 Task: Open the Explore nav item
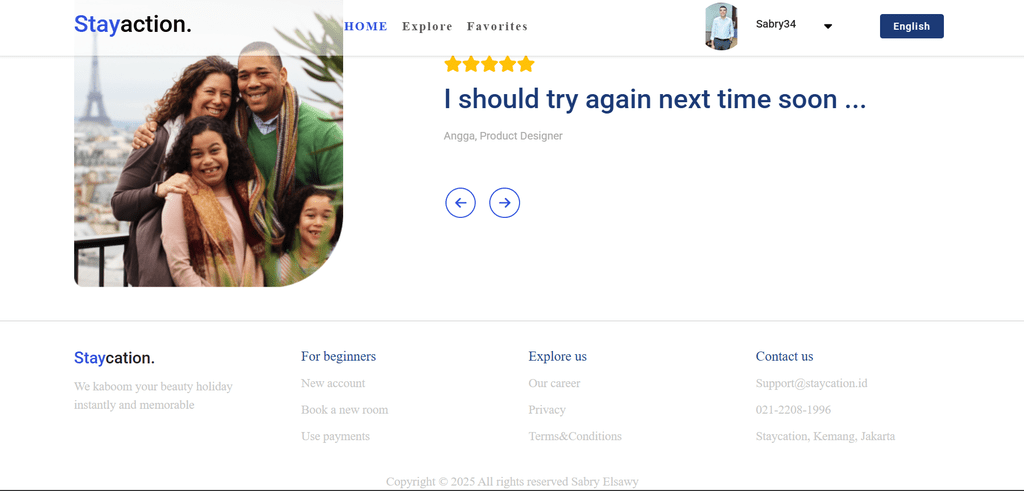point(427,26)
